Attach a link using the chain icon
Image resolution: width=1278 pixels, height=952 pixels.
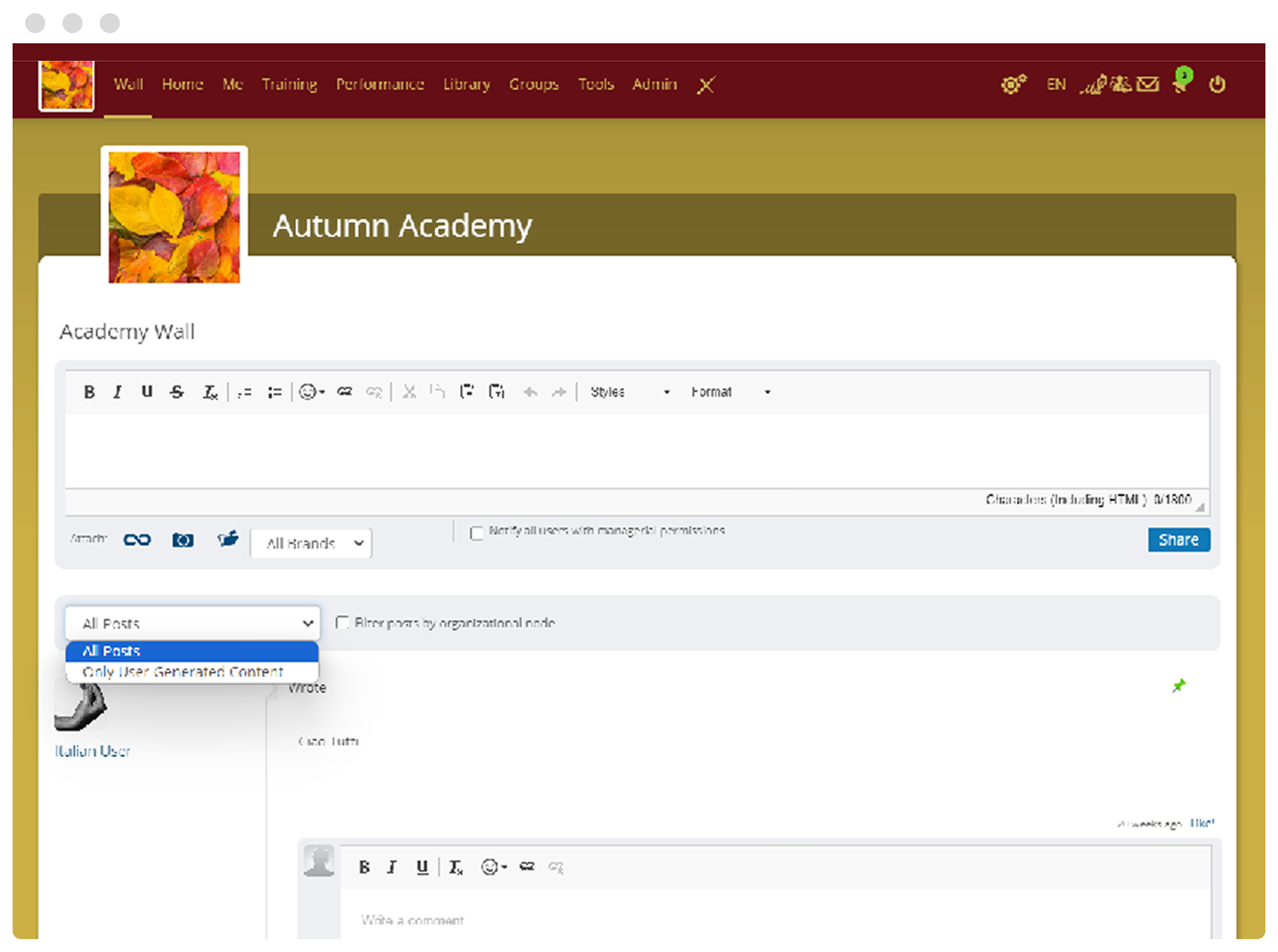tap(137, 540)
